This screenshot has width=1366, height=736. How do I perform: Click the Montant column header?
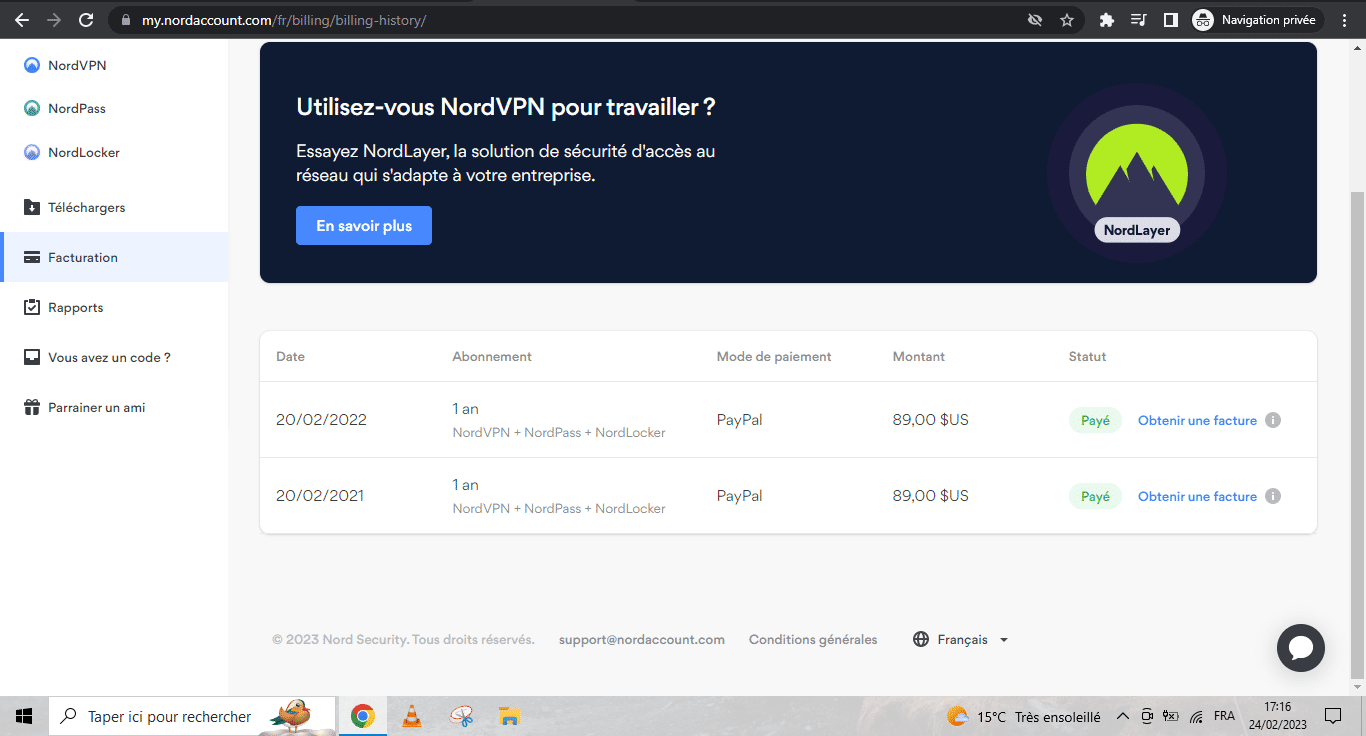pos(919,357)
